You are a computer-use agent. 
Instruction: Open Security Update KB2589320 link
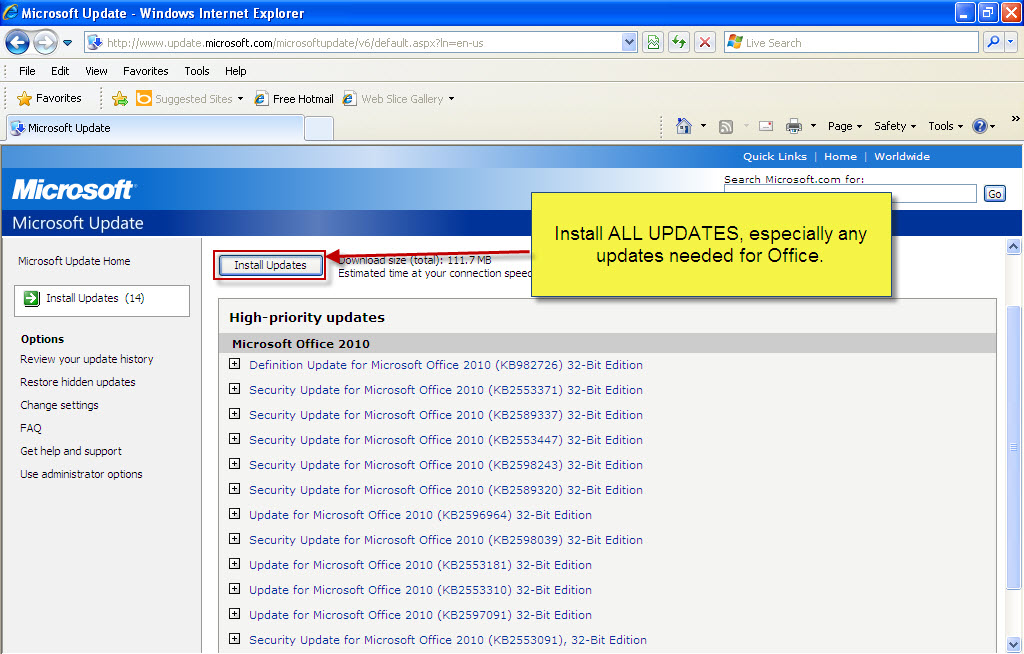click(x=445, y=490)
